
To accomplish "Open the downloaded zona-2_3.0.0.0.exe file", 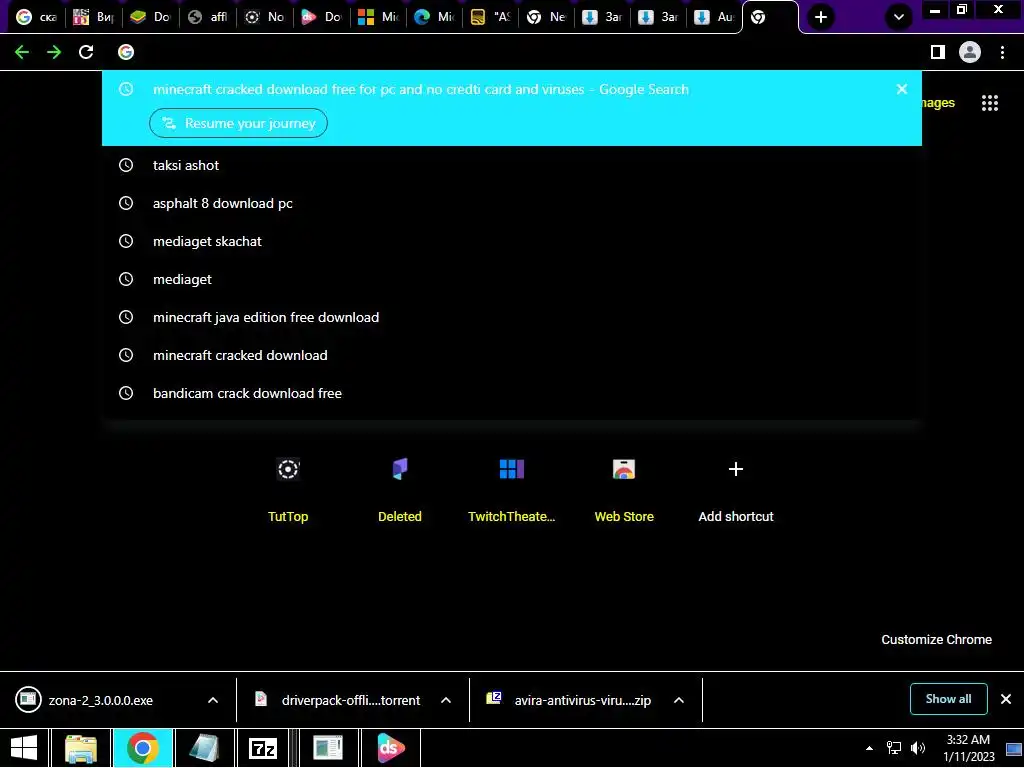I will pos(101,700).
